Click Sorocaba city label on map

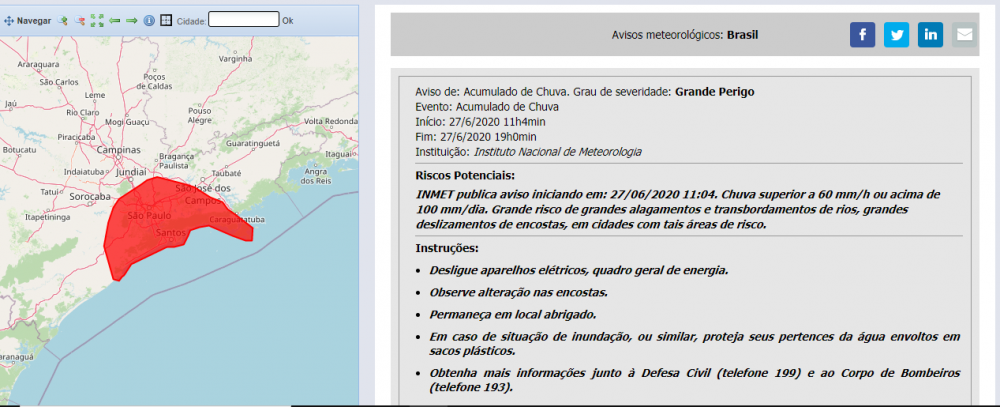(91, 197)
